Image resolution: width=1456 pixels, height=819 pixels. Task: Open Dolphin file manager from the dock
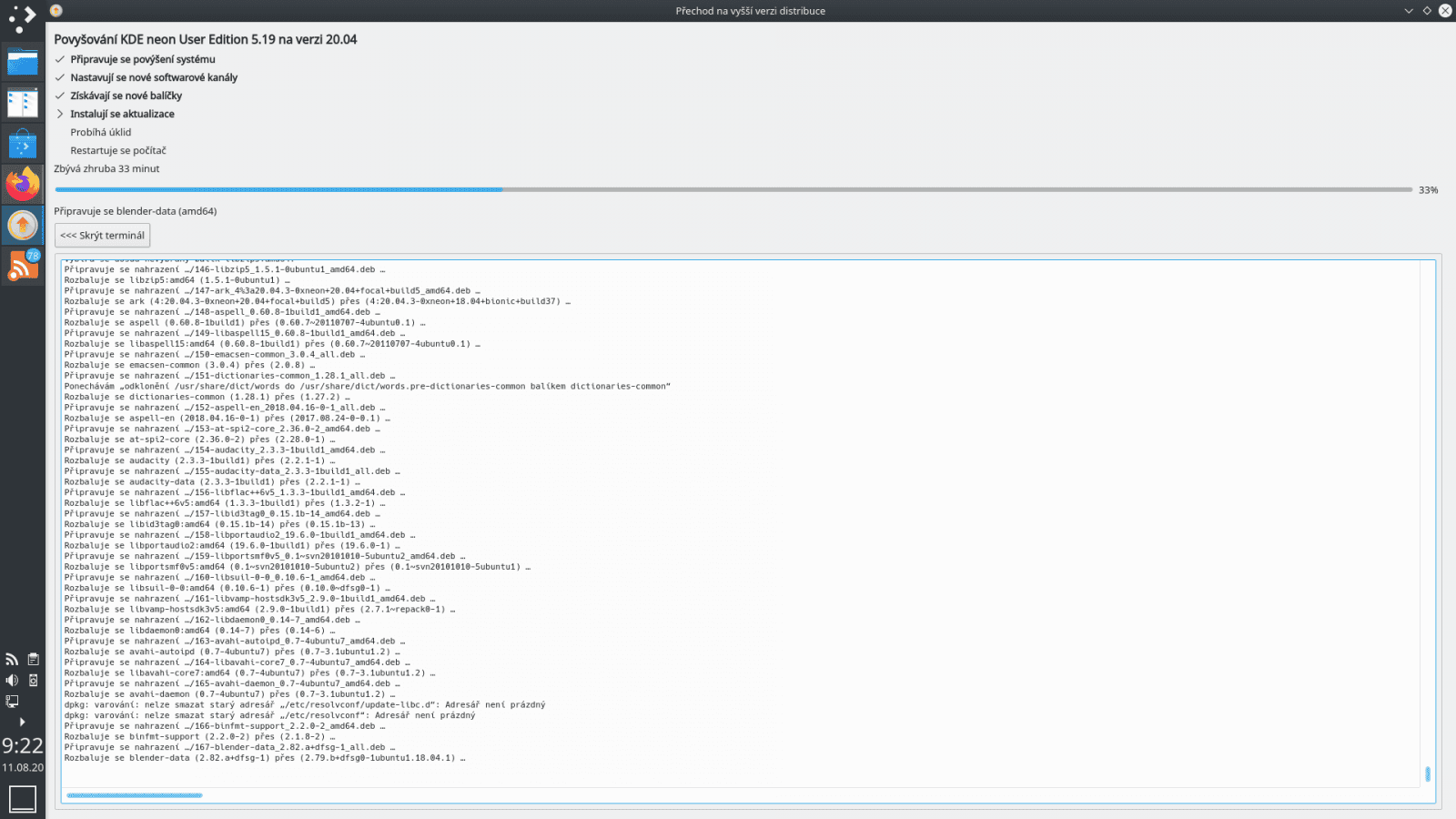(23, 63)
